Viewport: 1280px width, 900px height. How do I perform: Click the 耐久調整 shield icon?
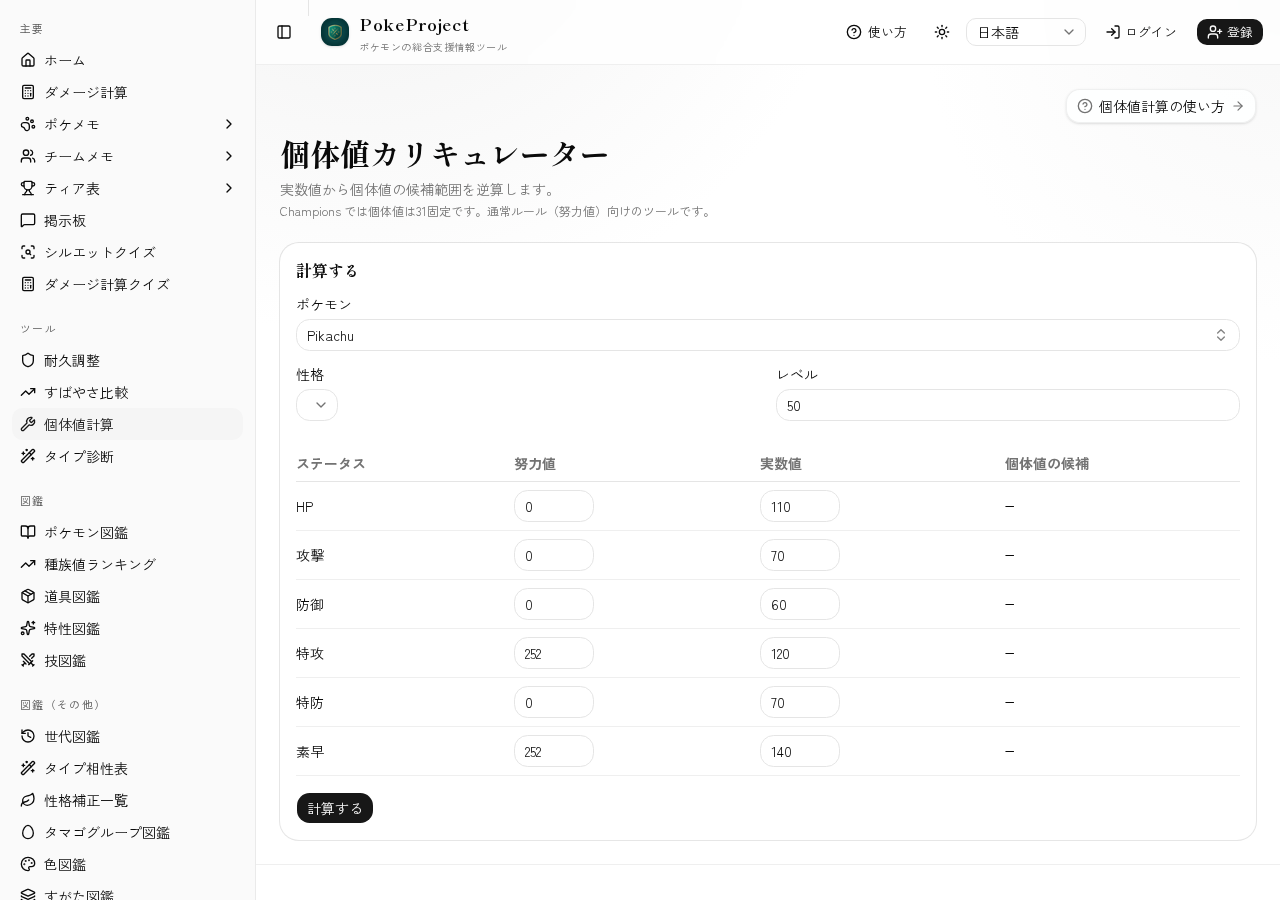point(28,360)
